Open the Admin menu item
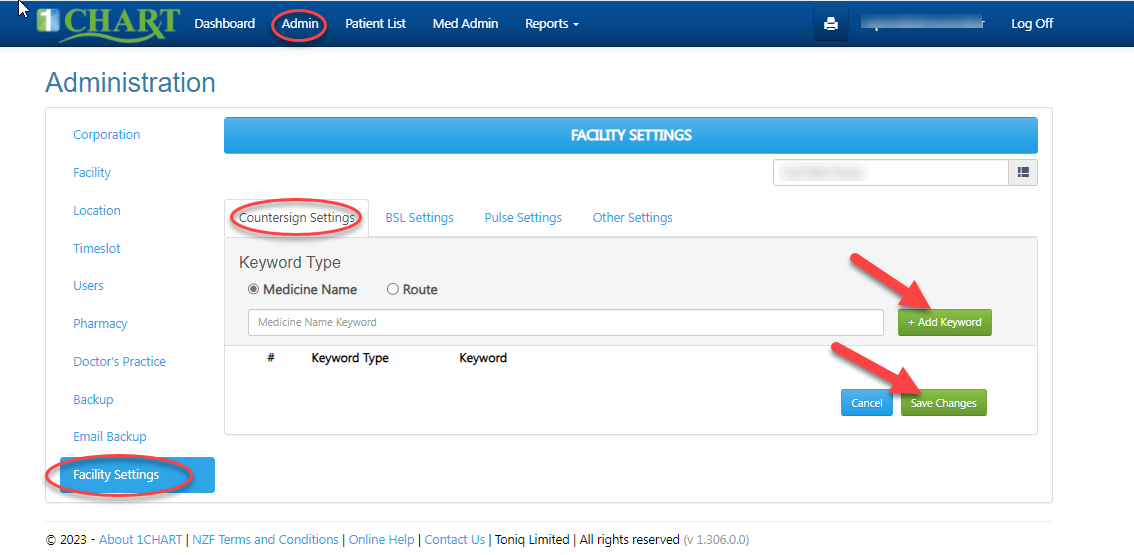1134x555 pixels. pos(300,24)
